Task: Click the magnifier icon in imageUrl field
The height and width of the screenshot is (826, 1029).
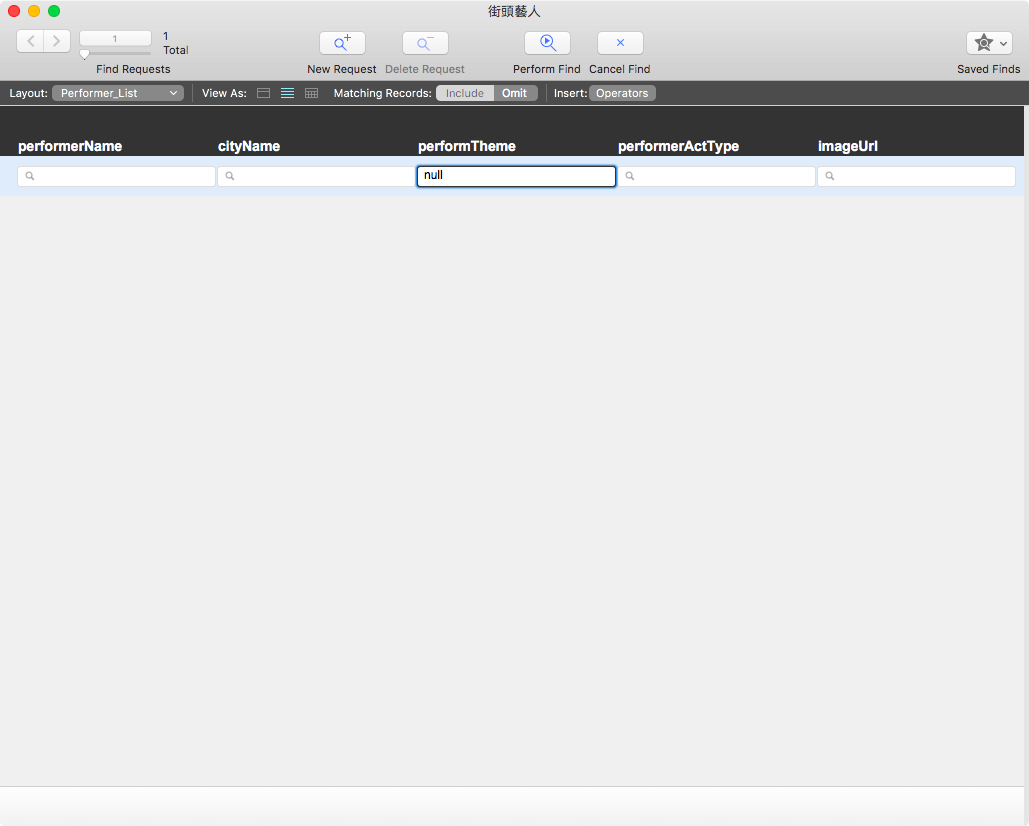Action: click(830, 176)
